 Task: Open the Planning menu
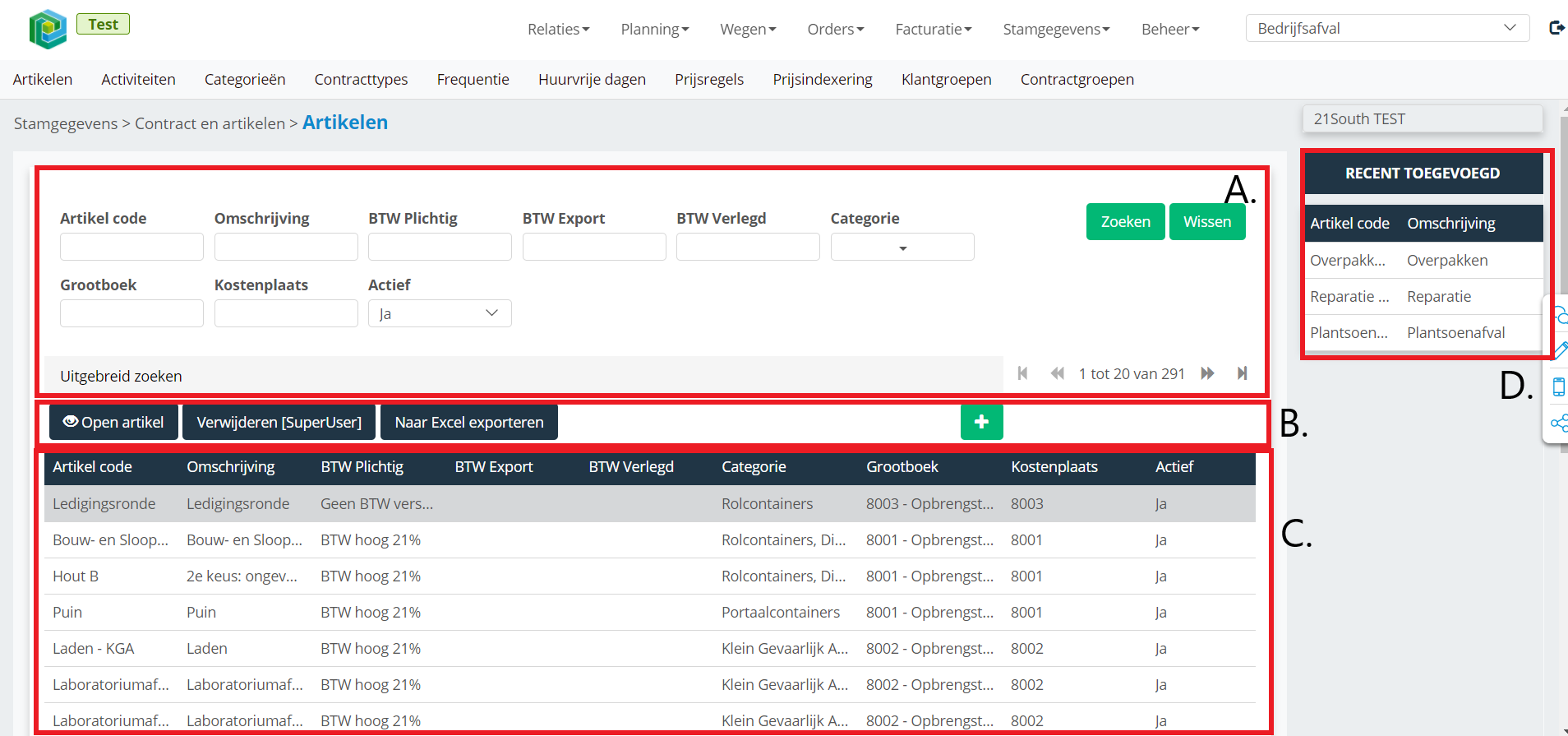[655, 30]
